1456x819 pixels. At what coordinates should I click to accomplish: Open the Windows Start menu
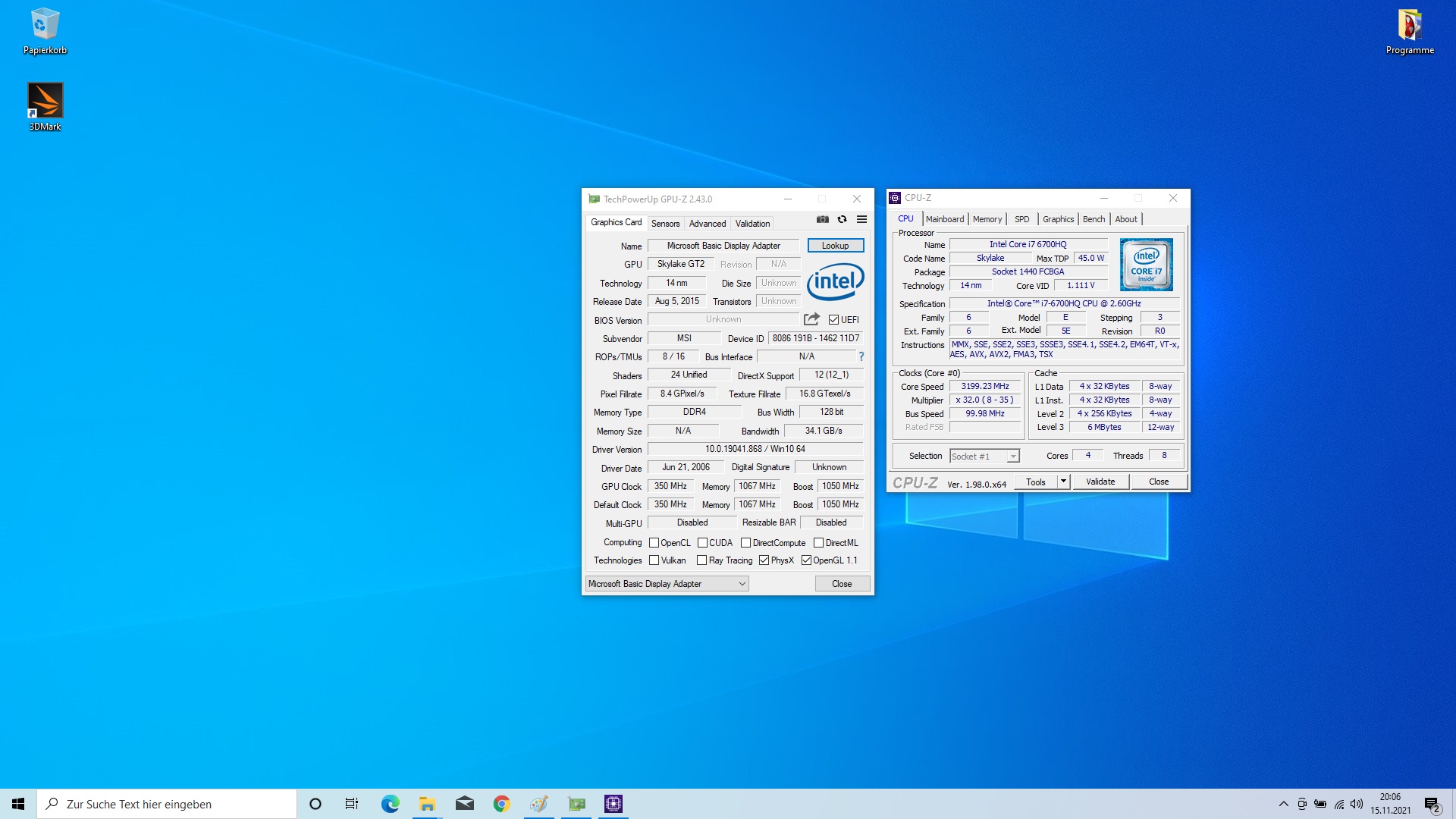[x=18, y=804]
